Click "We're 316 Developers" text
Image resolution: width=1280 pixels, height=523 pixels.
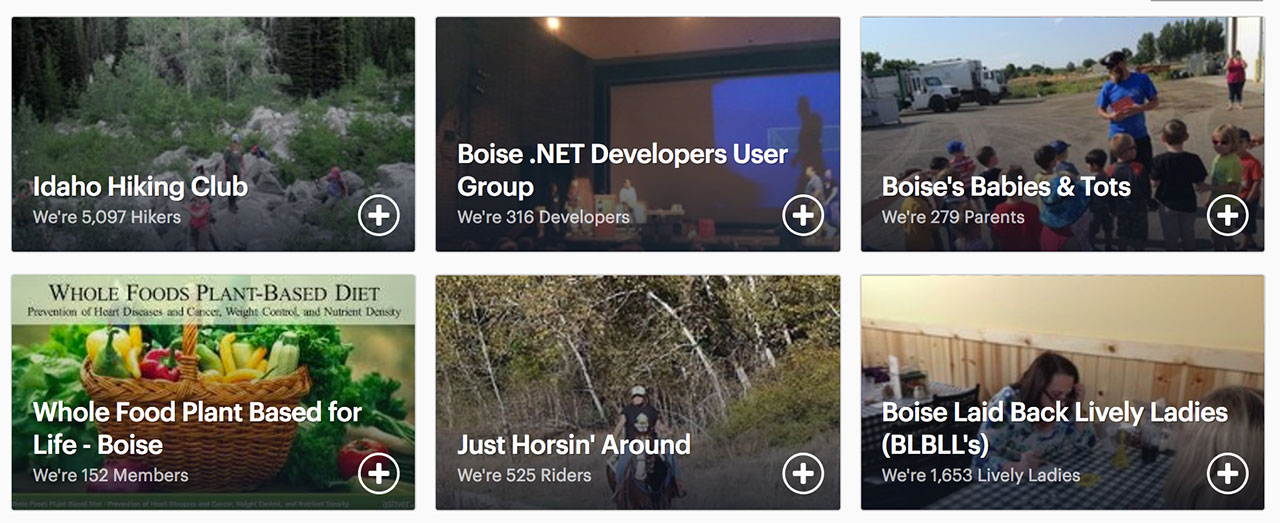pyautogui.click(x=543, y=217)
